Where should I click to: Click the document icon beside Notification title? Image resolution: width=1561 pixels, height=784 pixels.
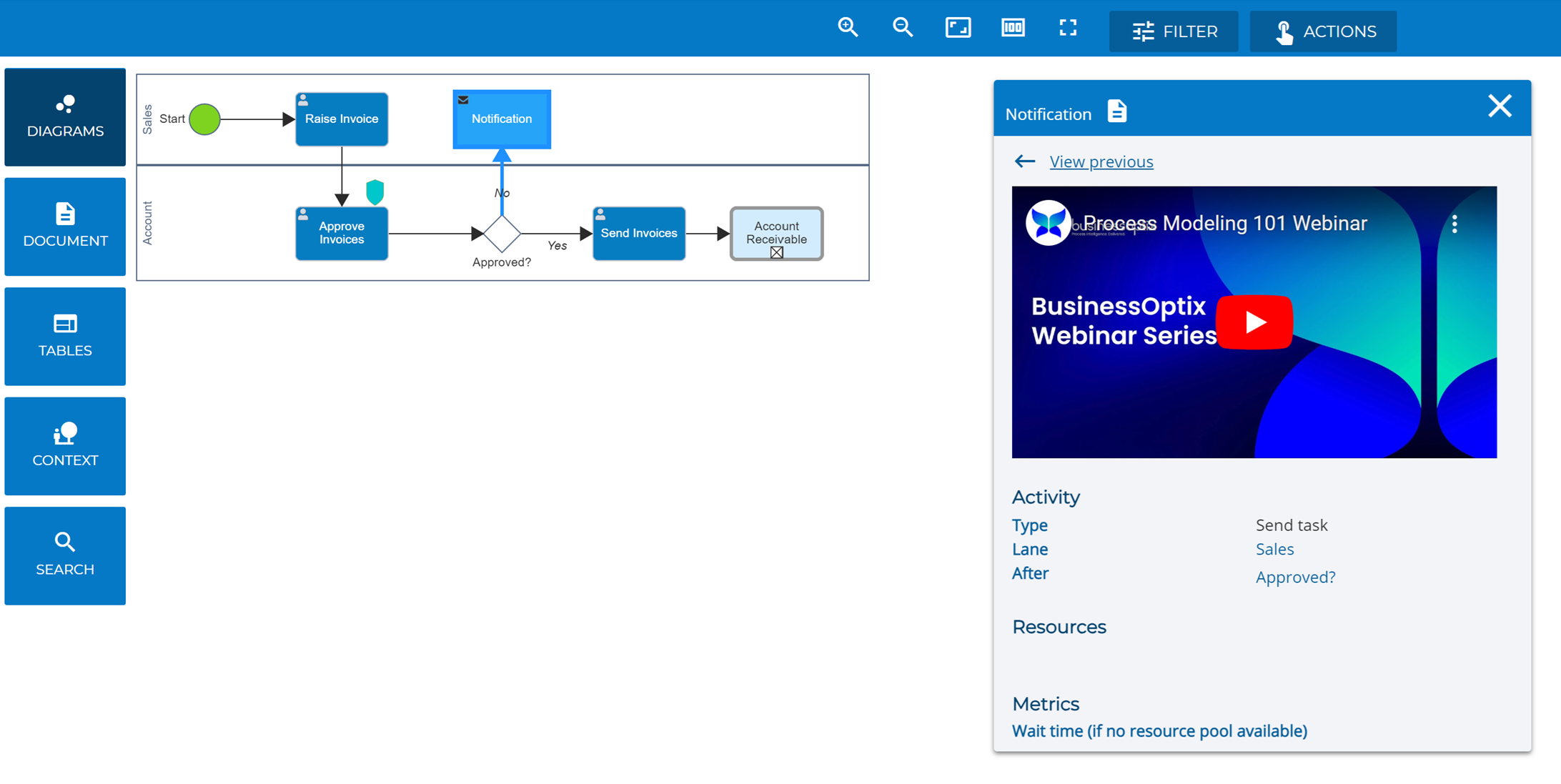point(1116,111)
